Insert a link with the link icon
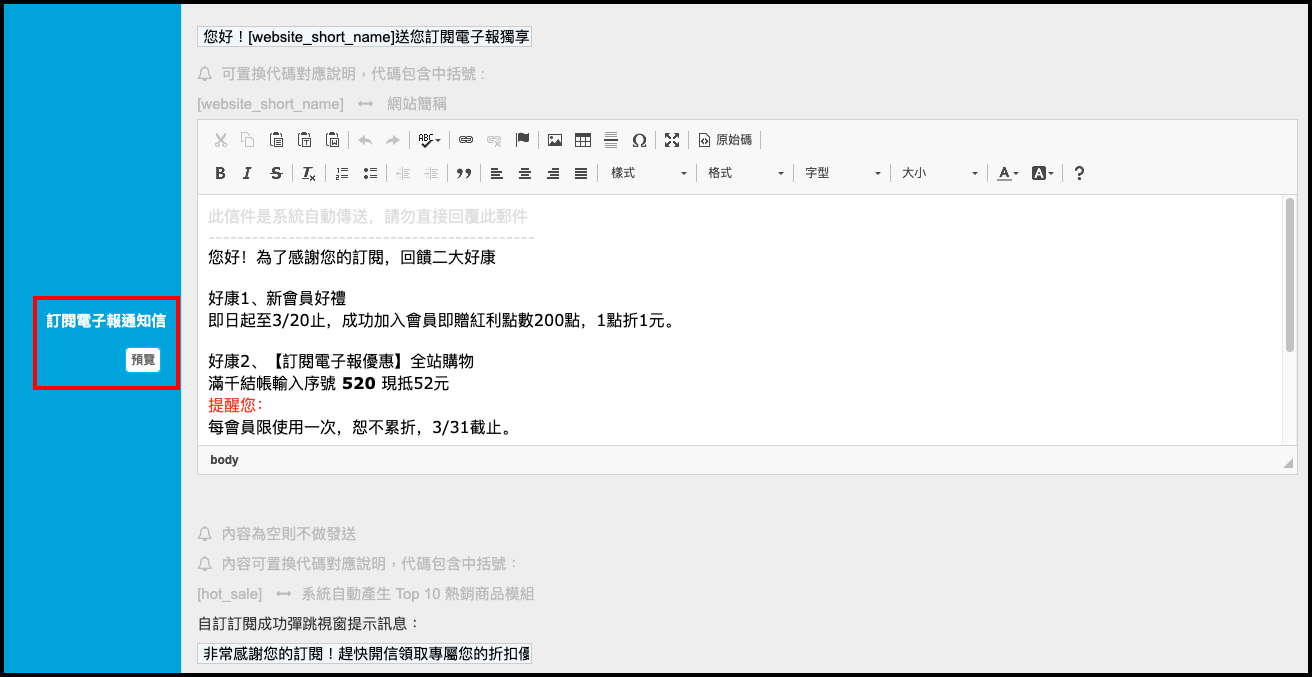1312x677 pixels. tap(465, 140)
